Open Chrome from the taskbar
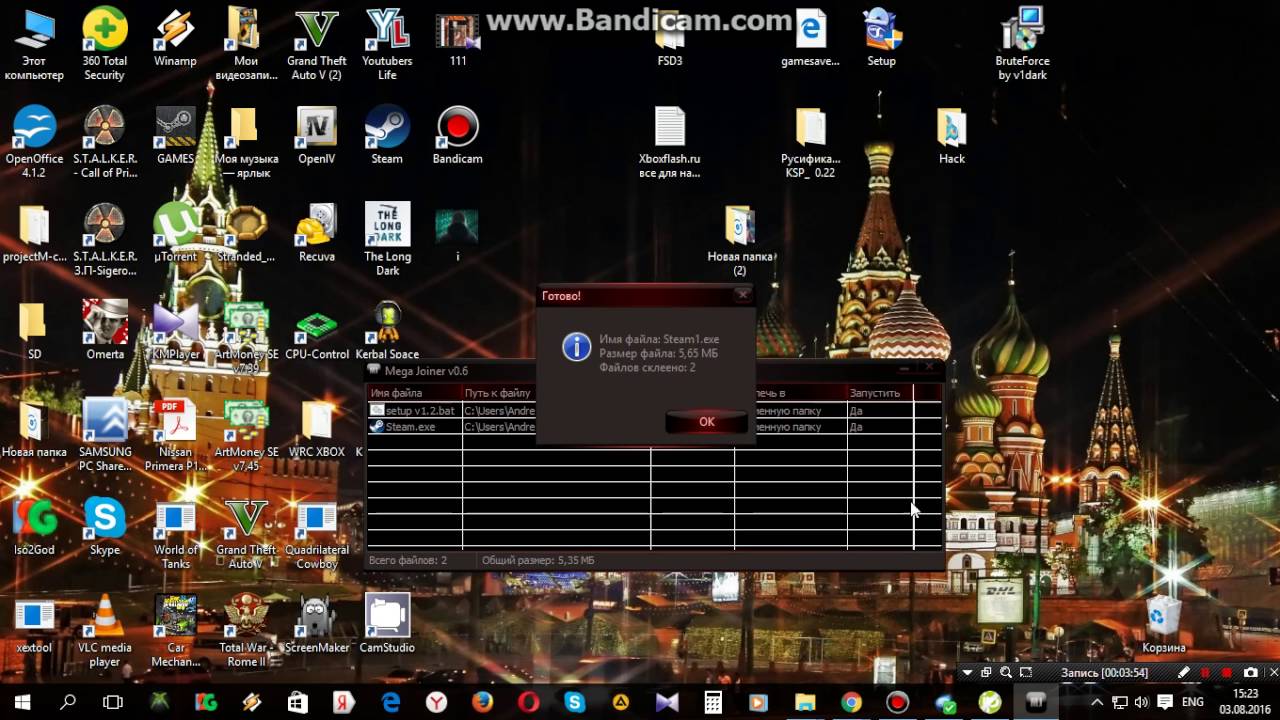The width and height of the screenshot is (1280, 720). pos(851,702)
